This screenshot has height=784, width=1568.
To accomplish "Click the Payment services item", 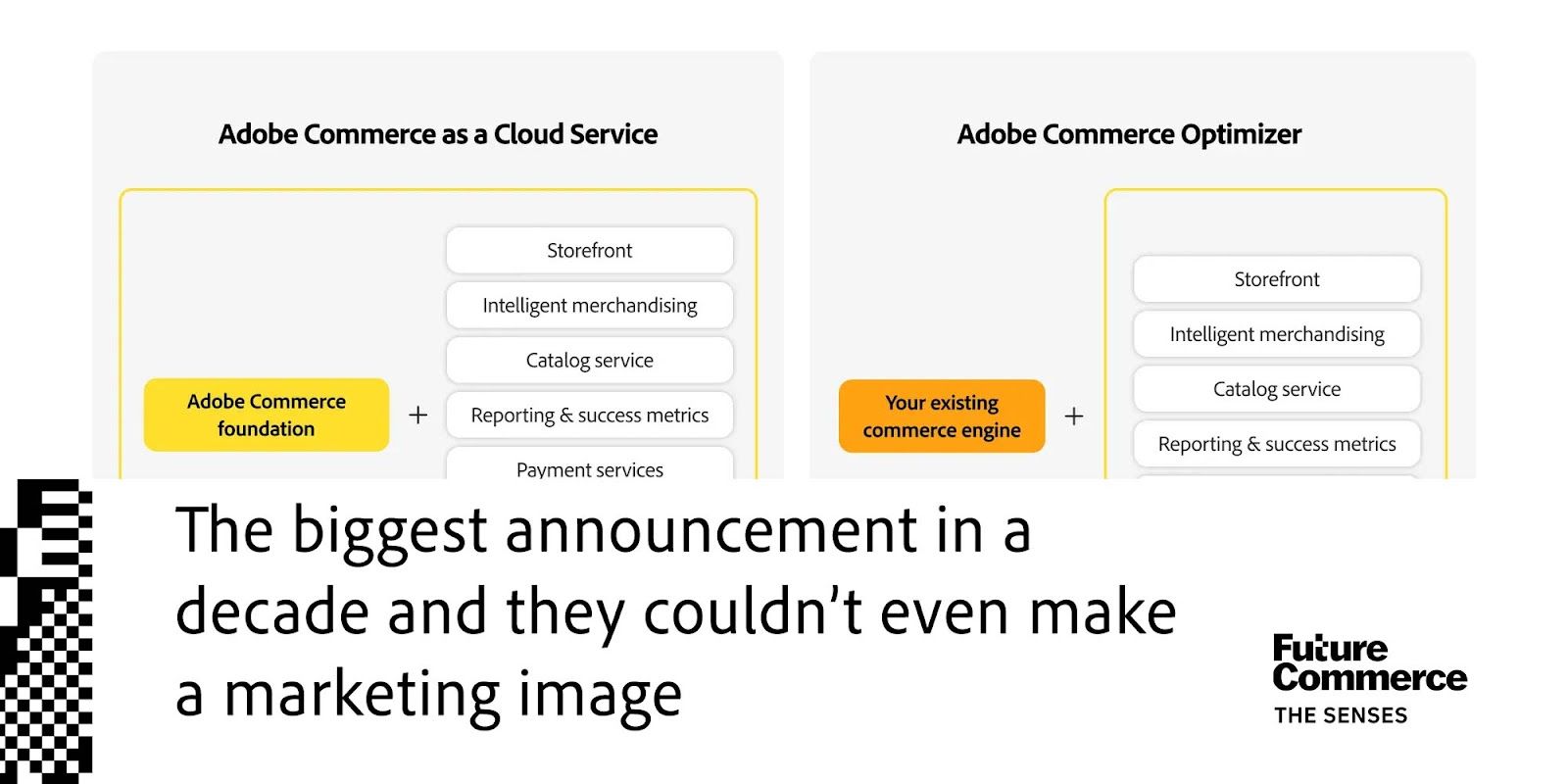I will point(590,464).
